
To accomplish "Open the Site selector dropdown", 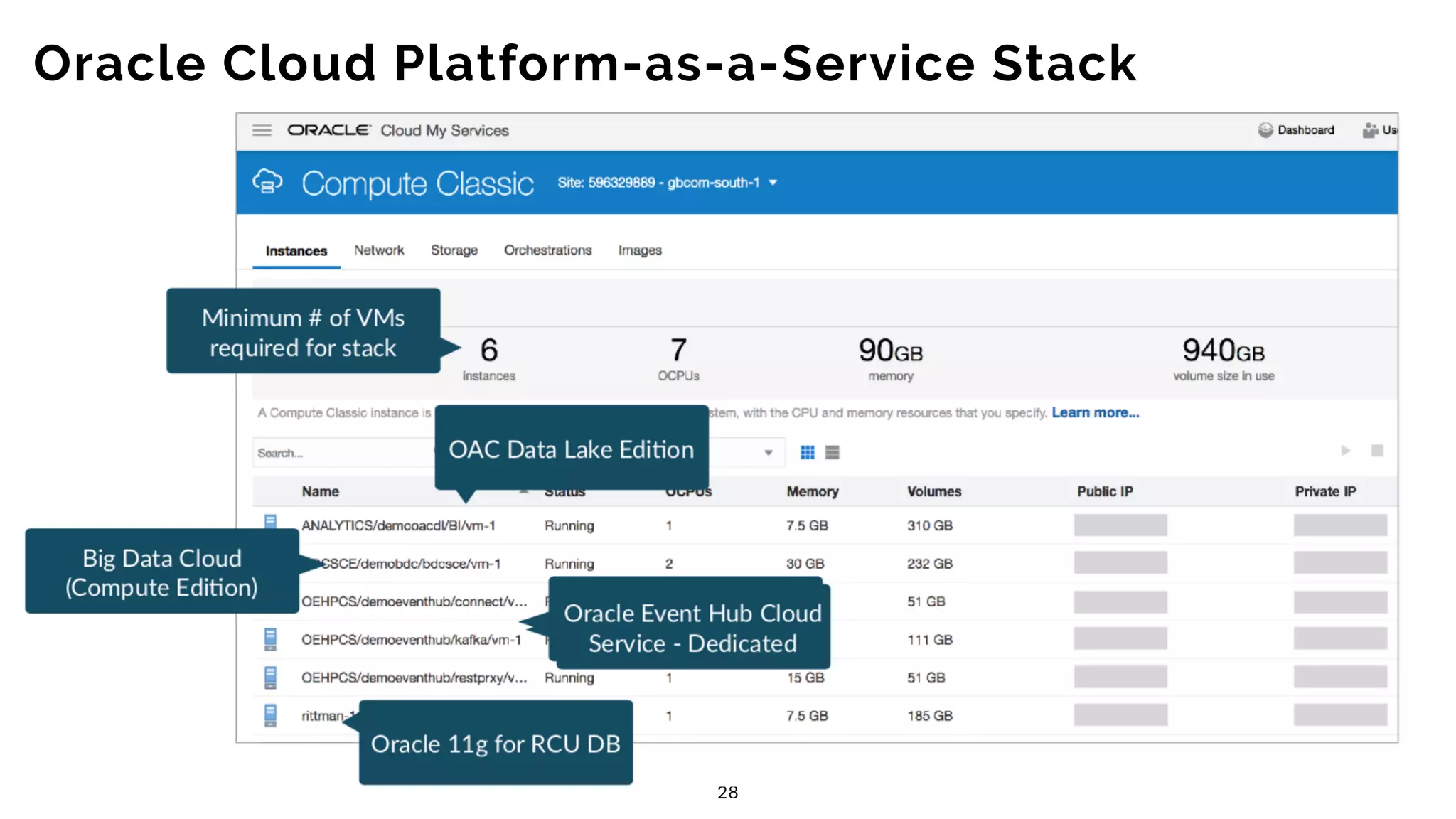I will [x=667, y=183].
